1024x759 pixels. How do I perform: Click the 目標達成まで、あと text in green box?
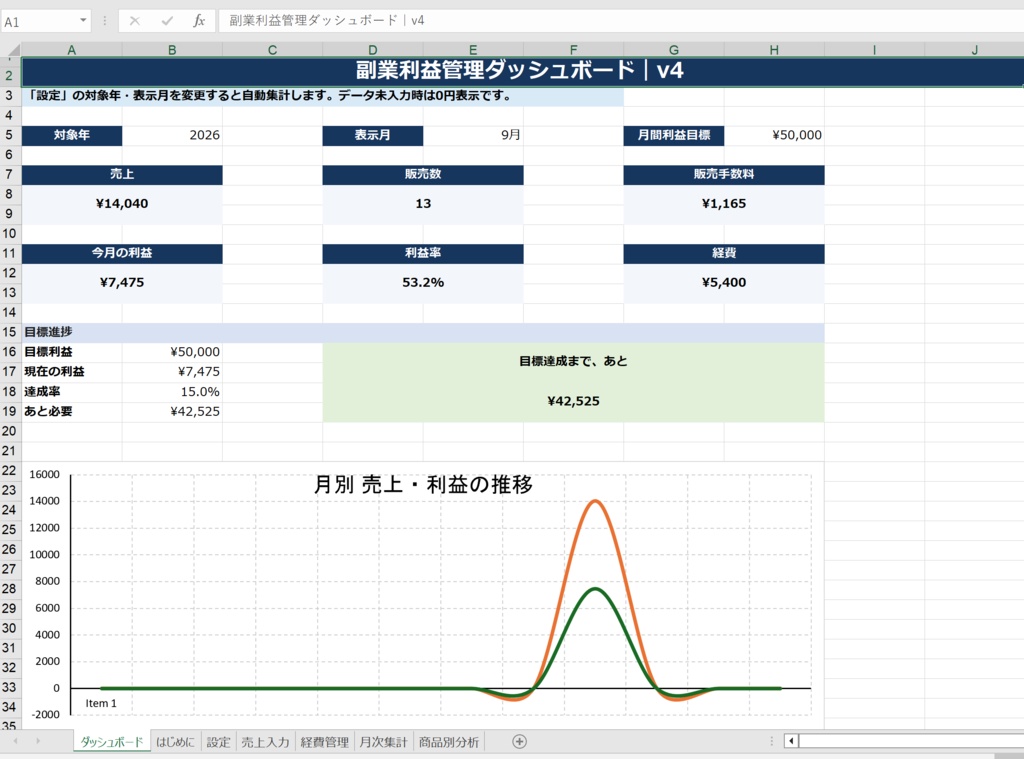(573, 361)
